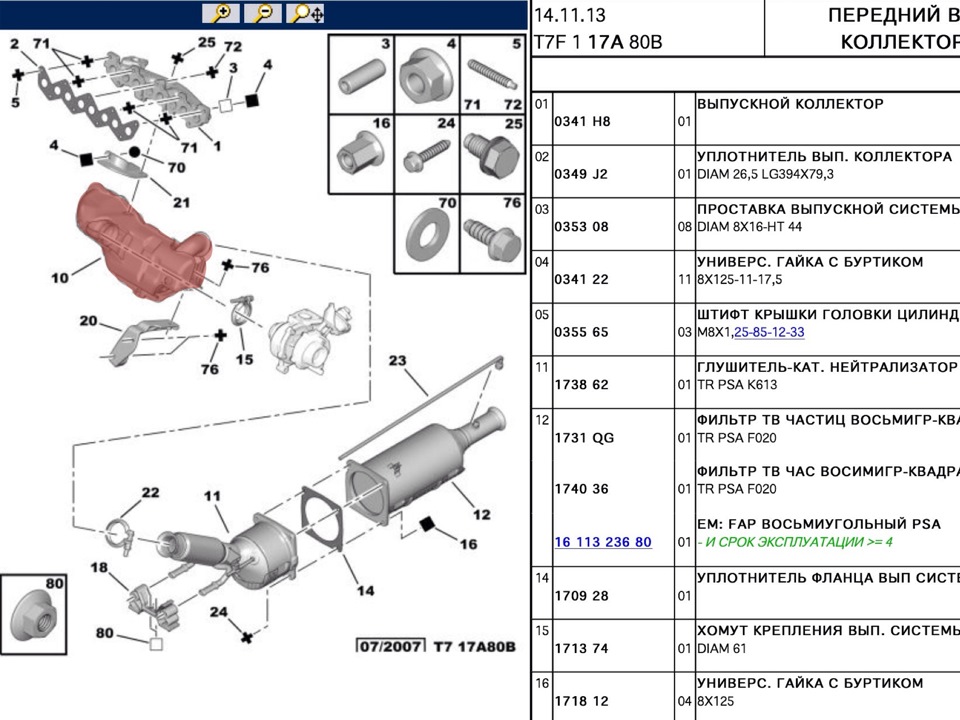Select part number 1740 36

(582, 489)
